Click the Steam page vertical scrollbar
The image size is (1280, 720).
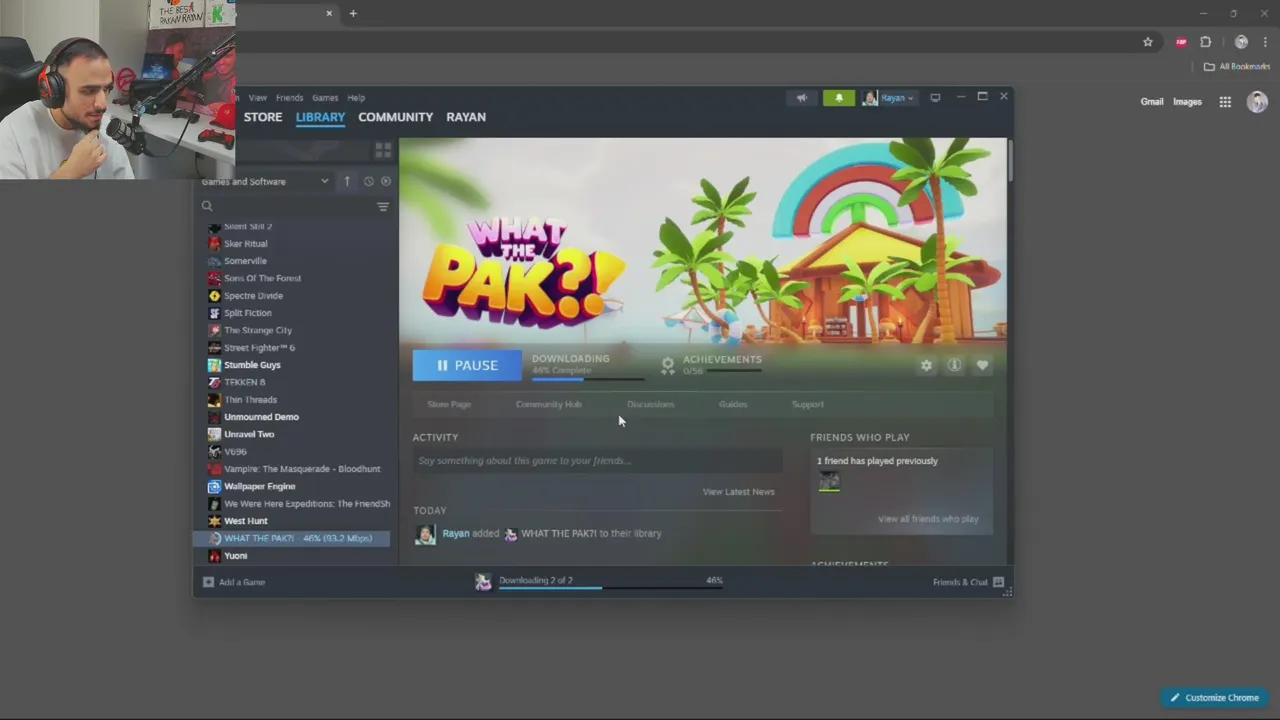(1010, 160)
